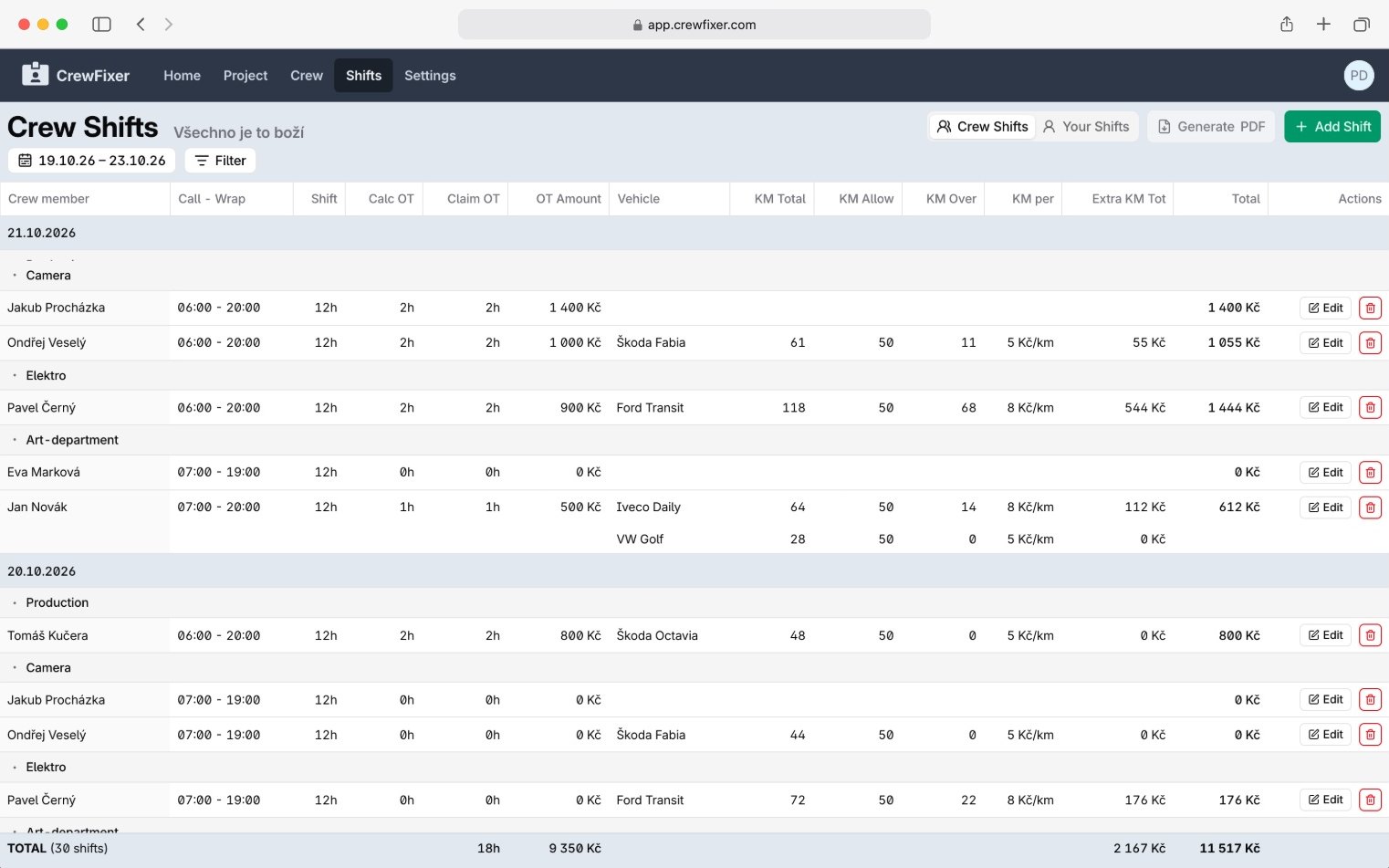Open the Filter options
Image resolution: width=1389 pixels, height=868 pixels.
point(220,161)
